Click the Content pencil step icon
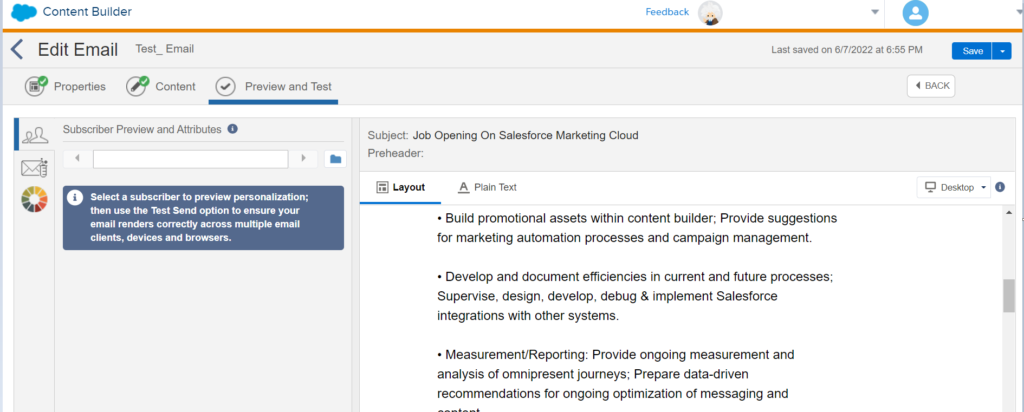 (x=137, y=86)
